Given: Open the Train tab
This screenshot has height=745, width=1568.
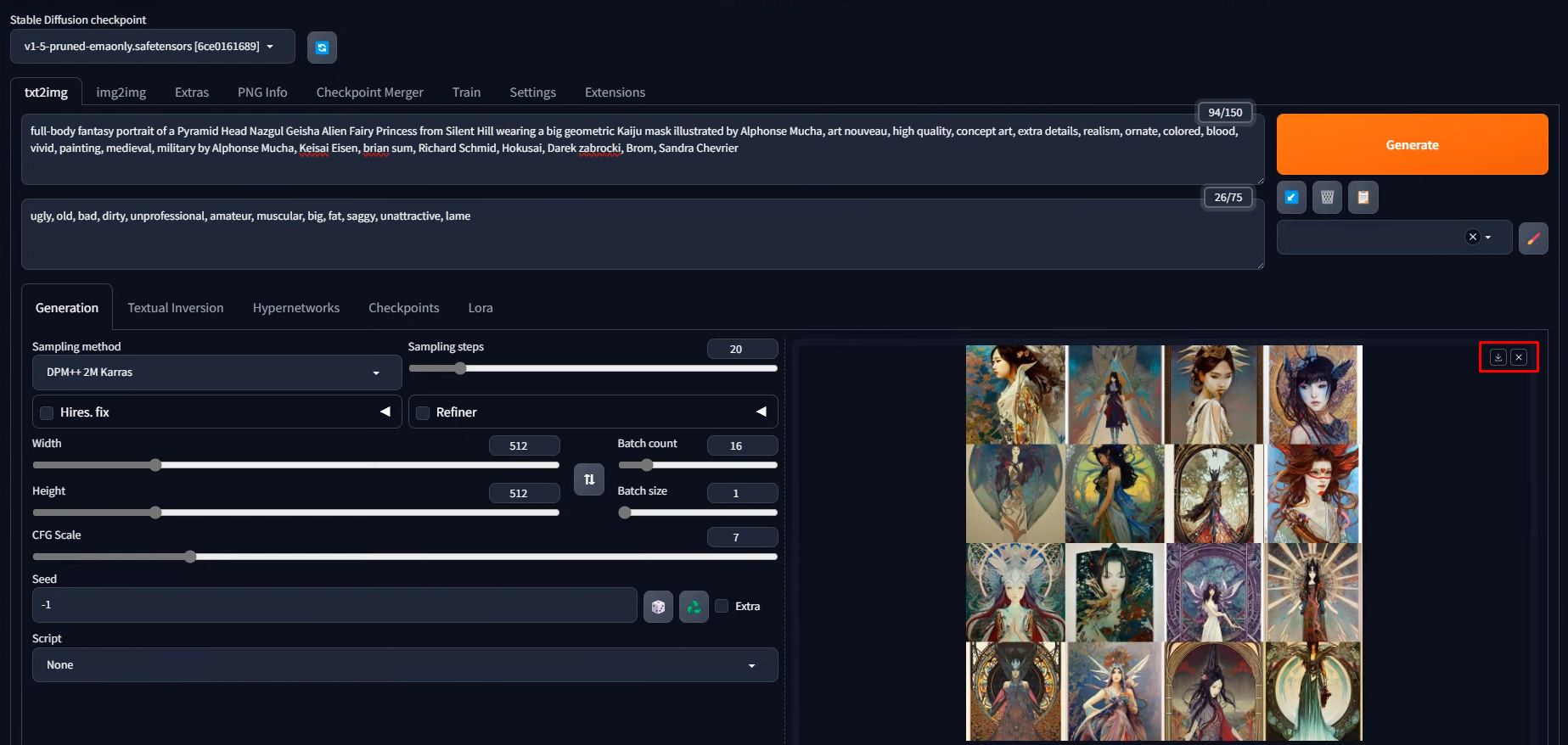Looking at the screenshot, I should (x=466, y=92).
